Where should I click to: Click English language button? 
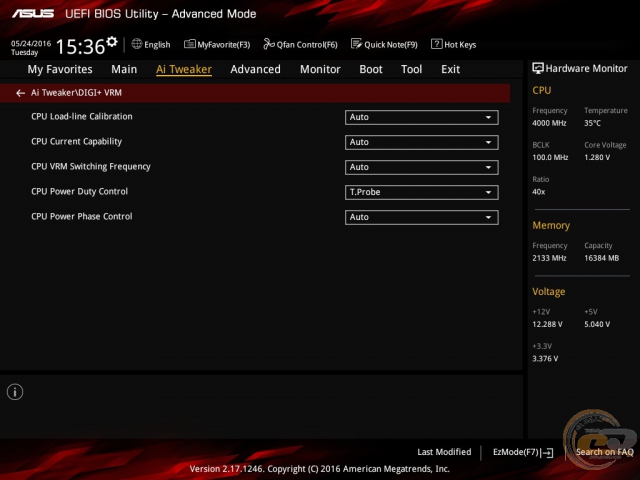click(x=157, y=44)
